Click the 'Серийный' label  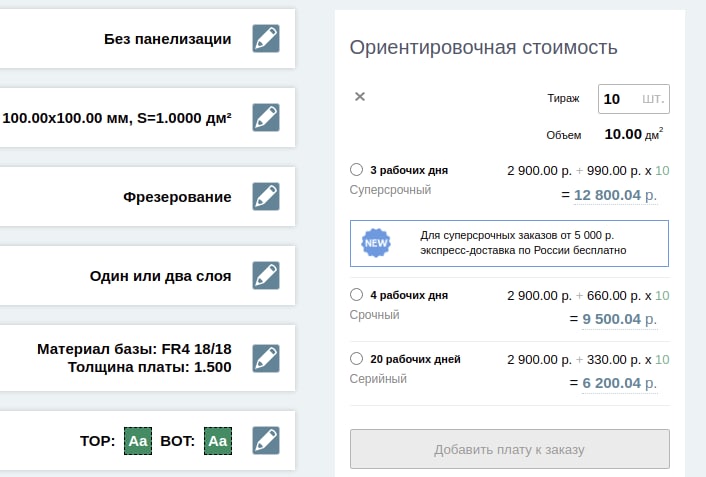pos(378,378)
